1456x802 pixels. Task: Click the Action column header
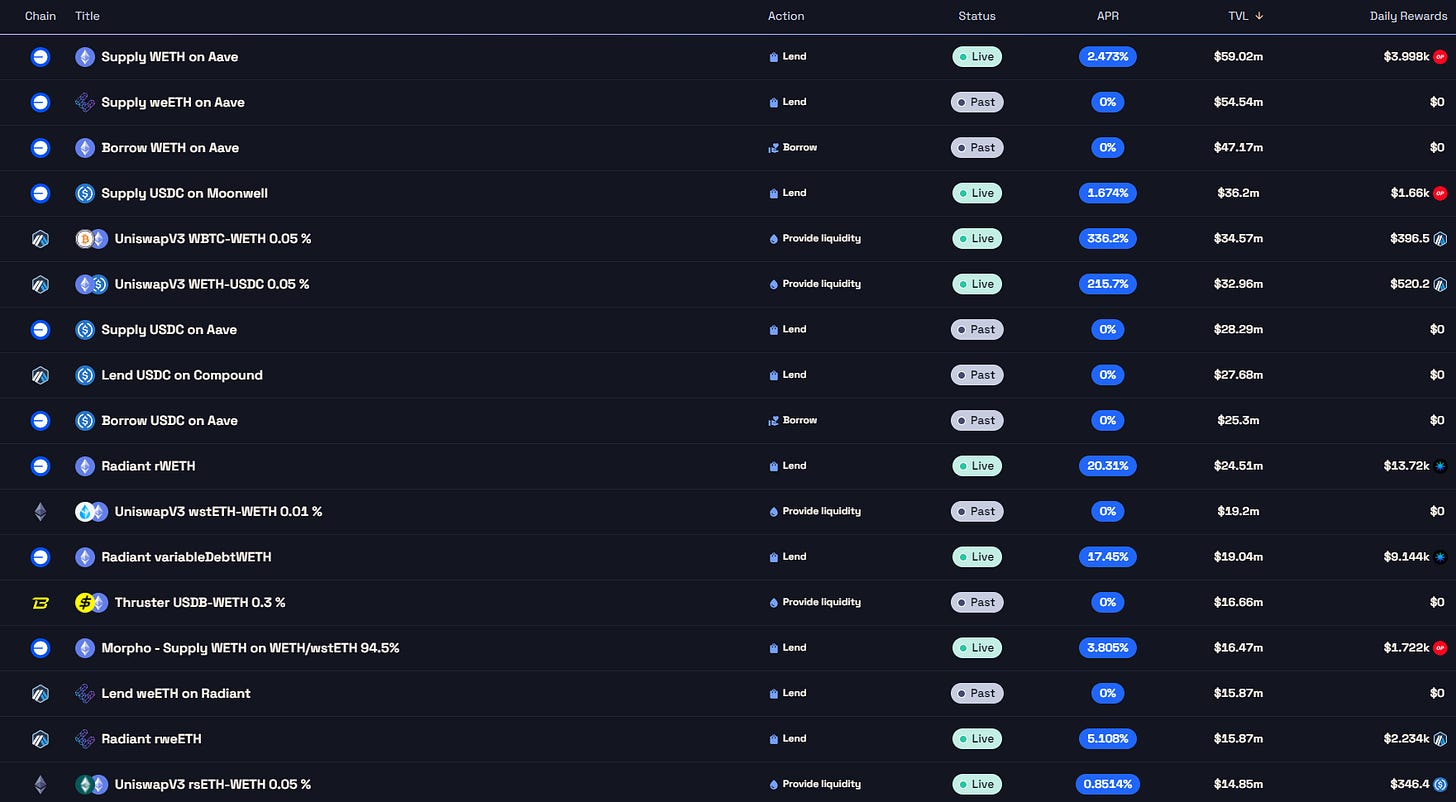(786, 16)
